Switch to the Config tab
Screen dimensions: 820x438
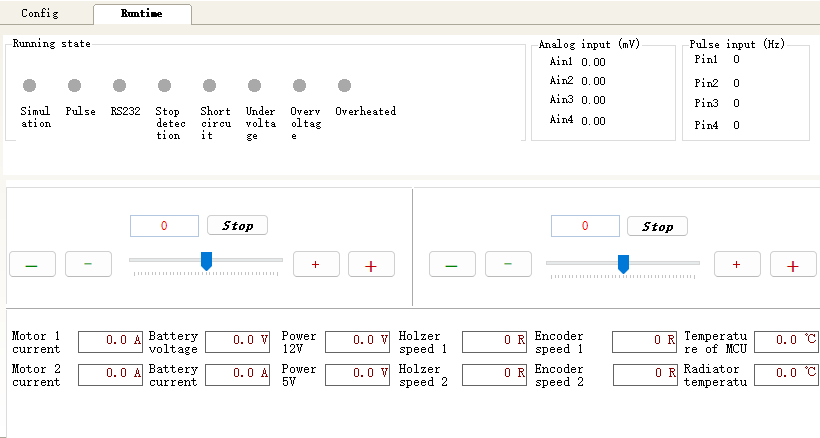[40, 14]
